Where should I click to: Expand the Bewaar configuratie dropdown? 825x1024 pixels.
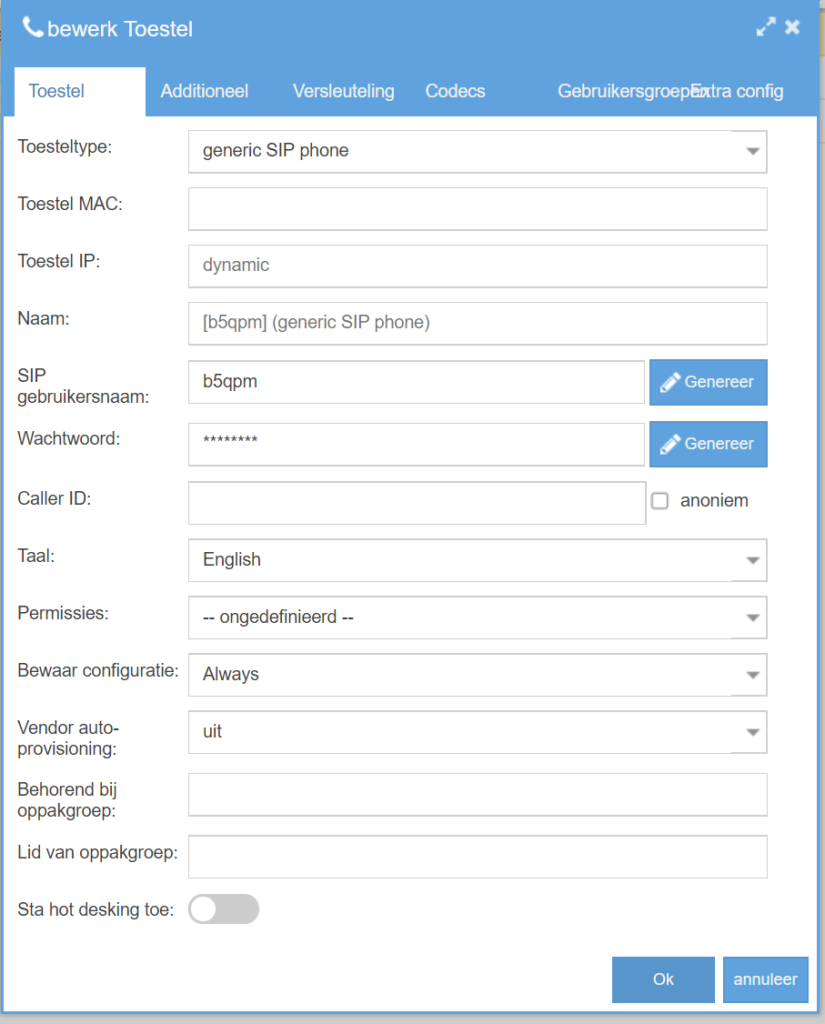click(x=477, y=675)
